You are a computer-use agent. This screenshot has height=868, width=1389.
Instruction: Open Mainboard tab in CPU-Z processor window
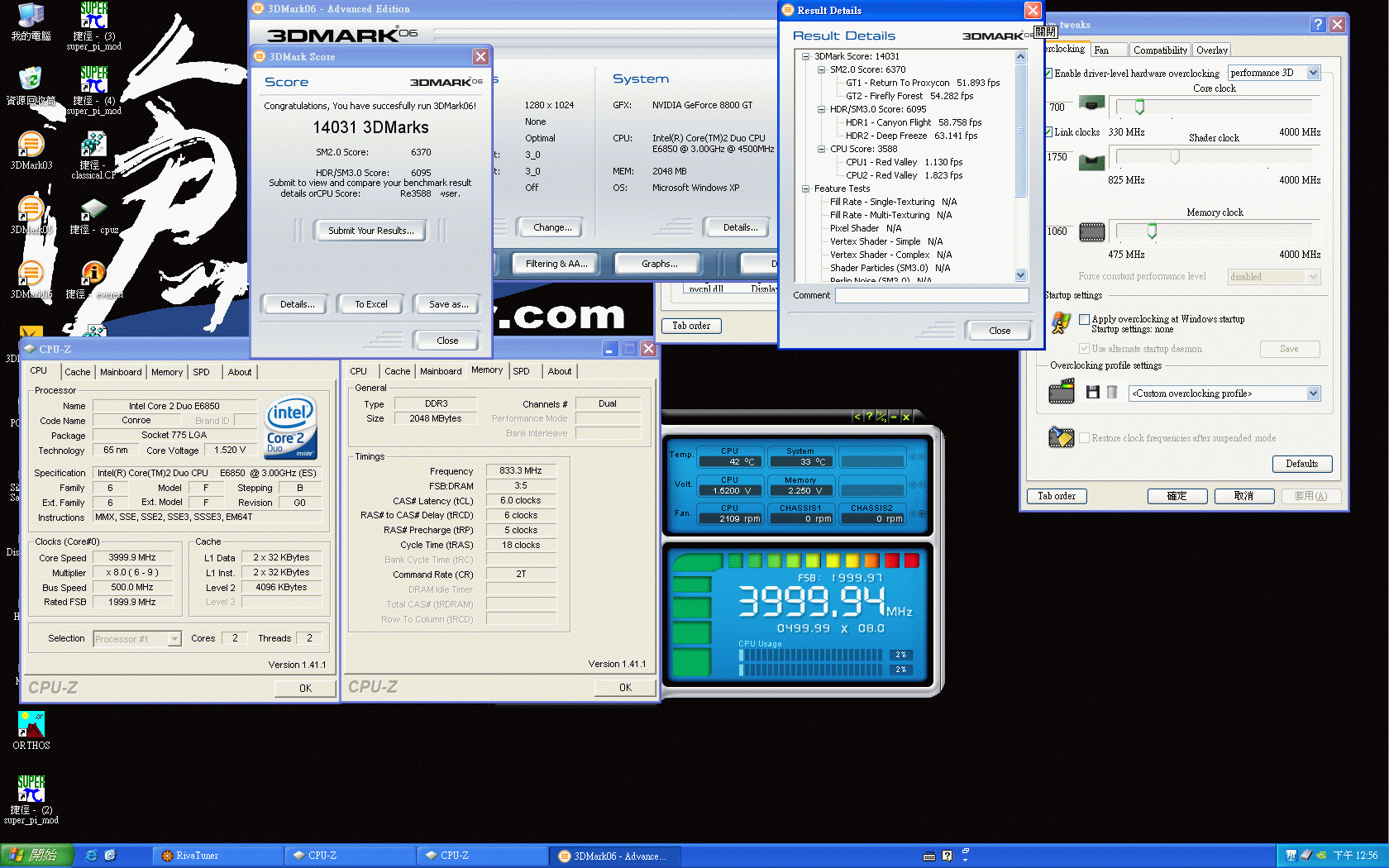point(121,372)
